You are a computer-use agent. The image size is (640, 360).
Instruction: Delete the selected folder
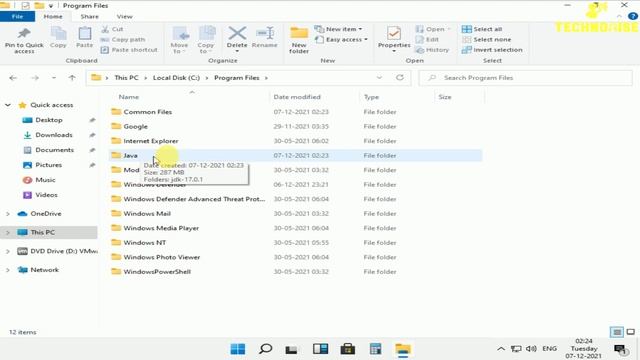pyautogui.click(x=237, y=39)
